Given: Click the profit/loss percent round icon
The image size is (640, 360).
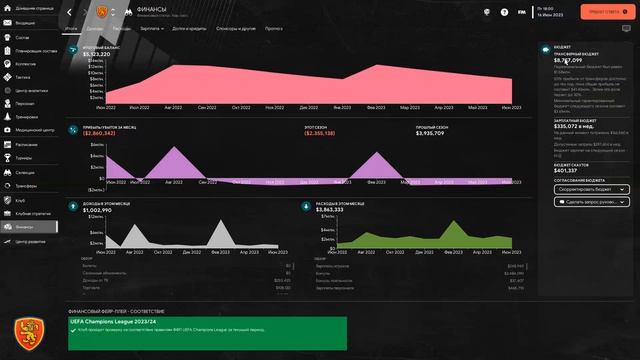Looking at the screenshot, I should click(73, 130).
